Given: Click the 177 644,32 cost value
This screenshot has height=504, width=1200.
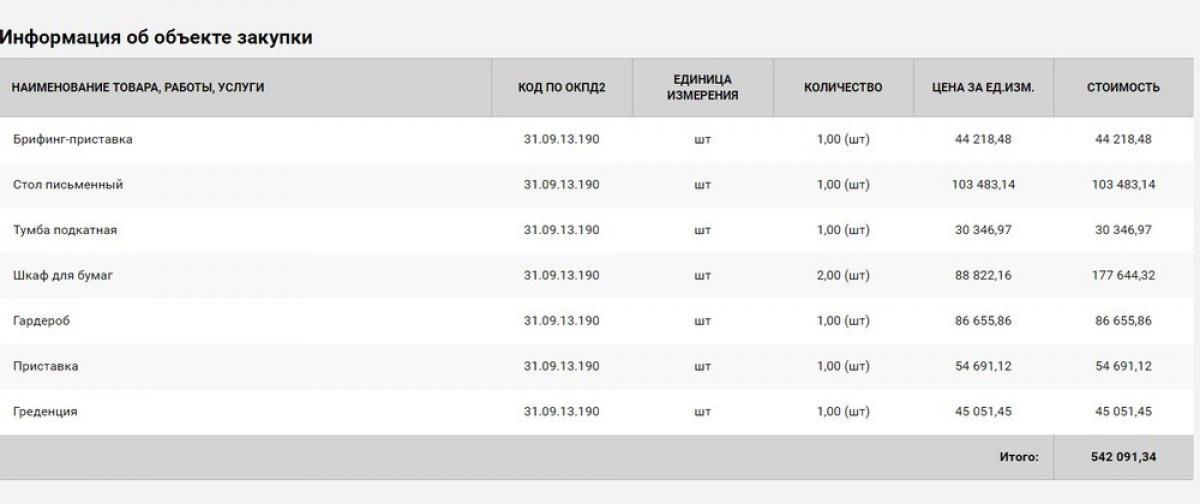Looking at the screenshot, I should click(x=1123, y=275).
